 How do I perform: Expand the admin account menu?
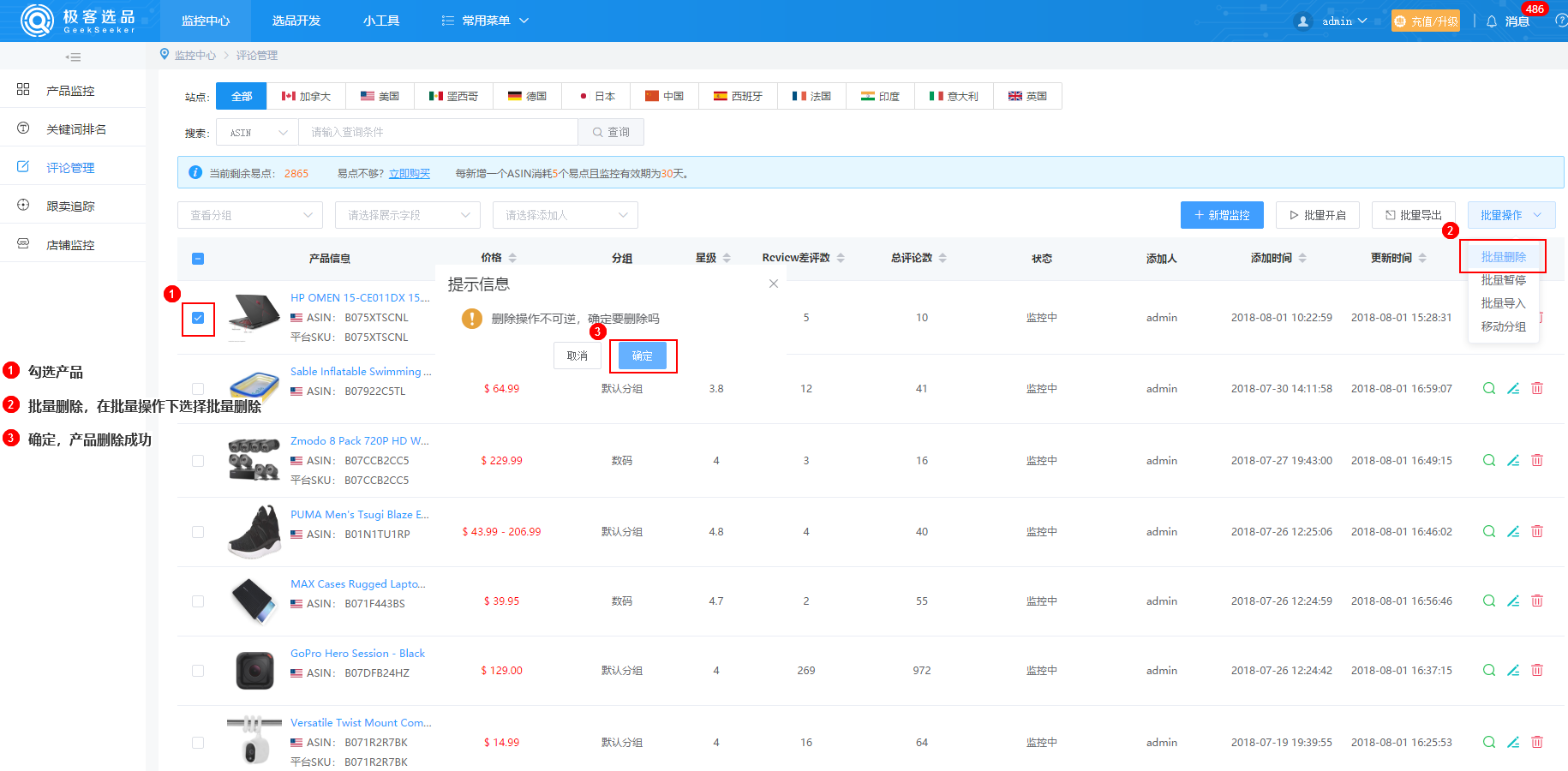point(1344,21)
